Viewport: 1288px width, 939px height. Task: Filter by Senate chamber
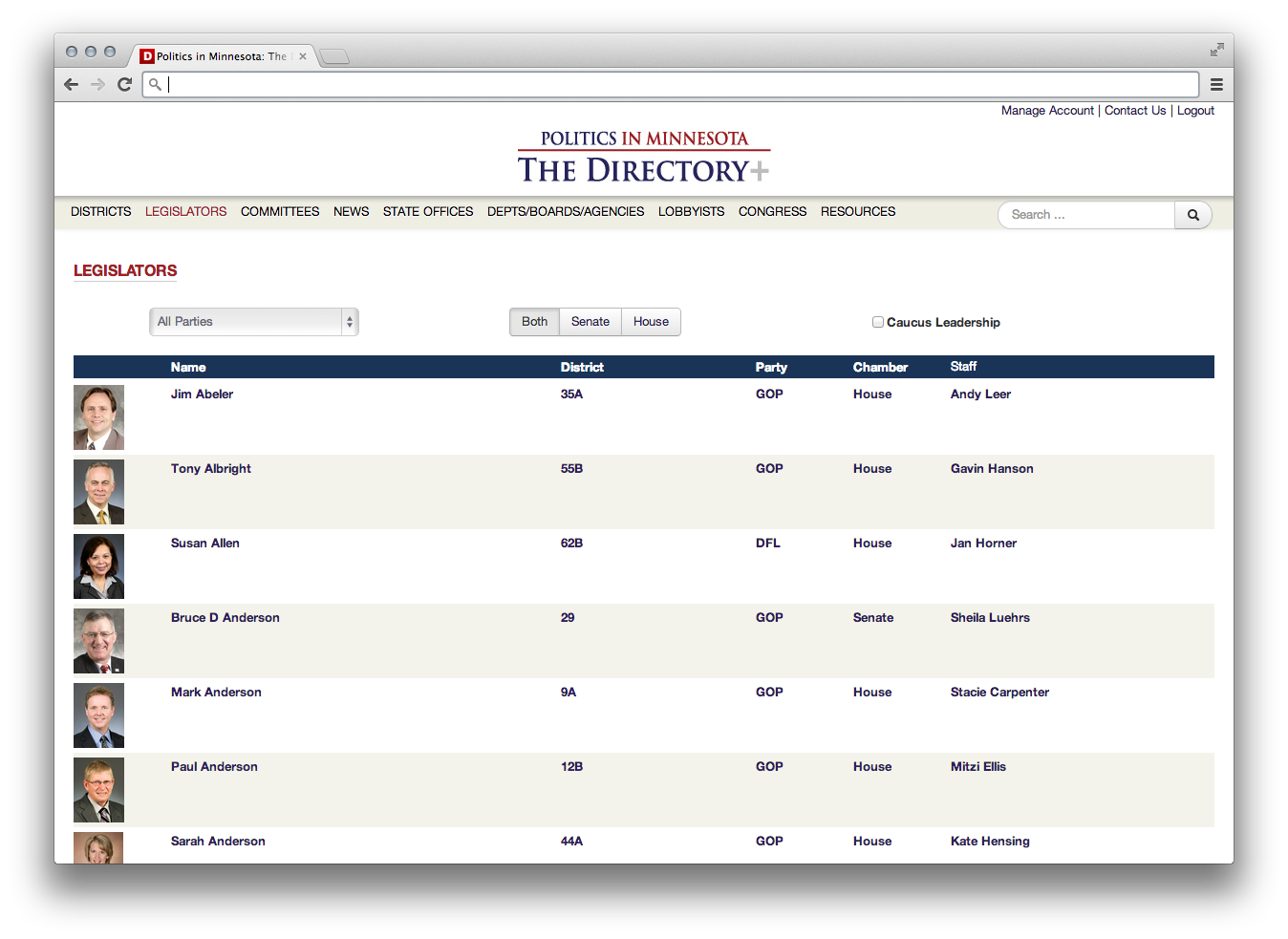click(590, 322)
